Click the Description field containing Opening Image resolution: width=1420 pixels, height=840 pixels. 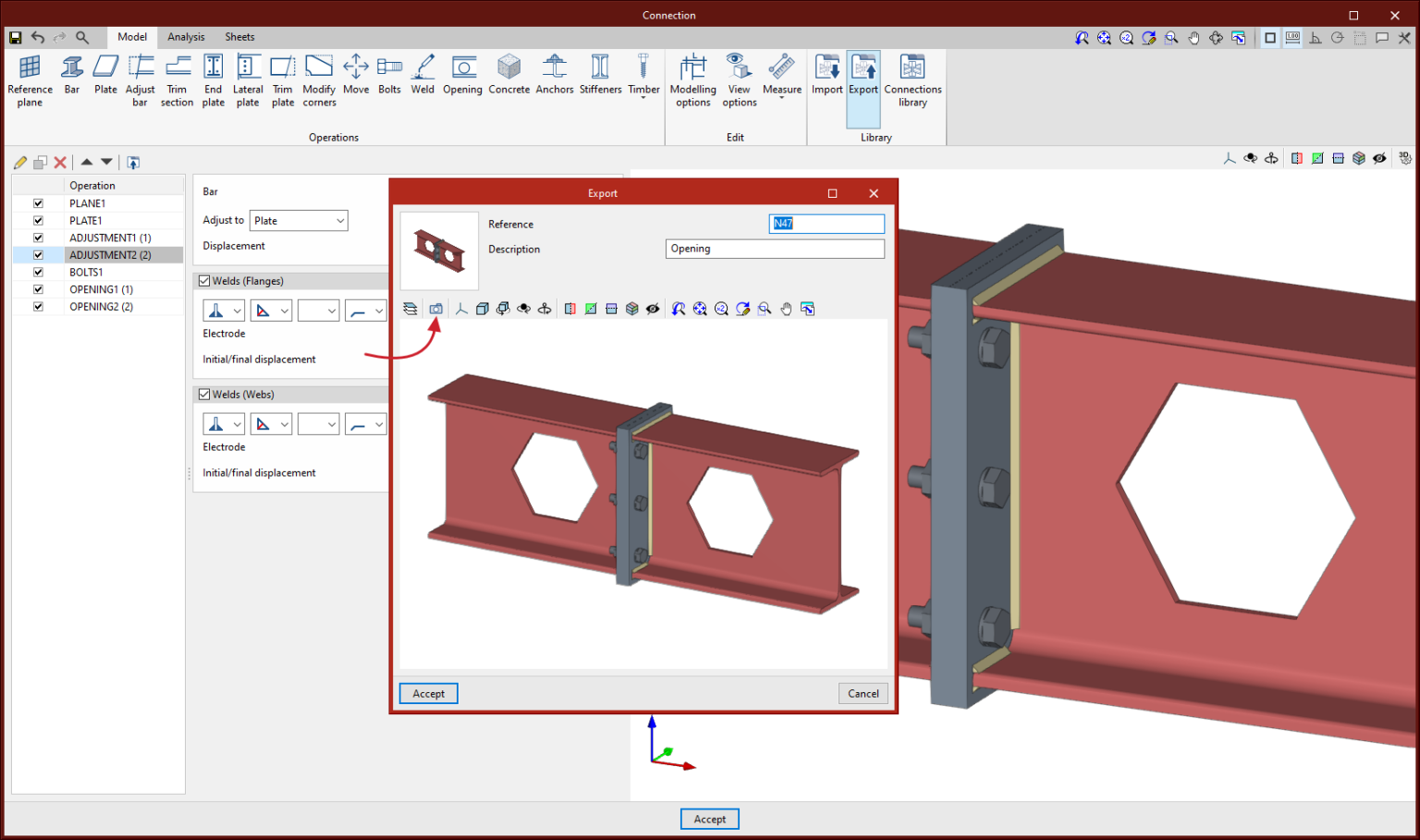(x=774, y=249)
